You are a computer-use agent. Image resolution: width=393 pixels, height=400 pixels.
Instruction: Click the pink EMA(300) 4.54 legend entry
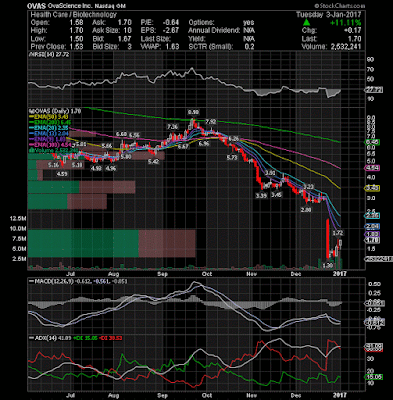(x=50, y=145)
